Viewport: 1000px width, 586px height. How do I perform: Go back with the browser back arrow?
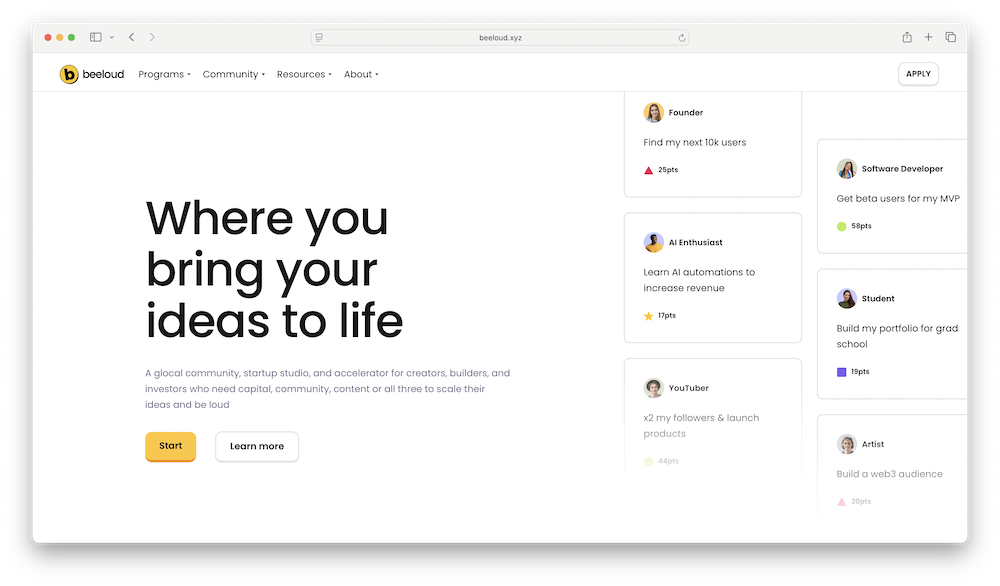tap(131, 37)
